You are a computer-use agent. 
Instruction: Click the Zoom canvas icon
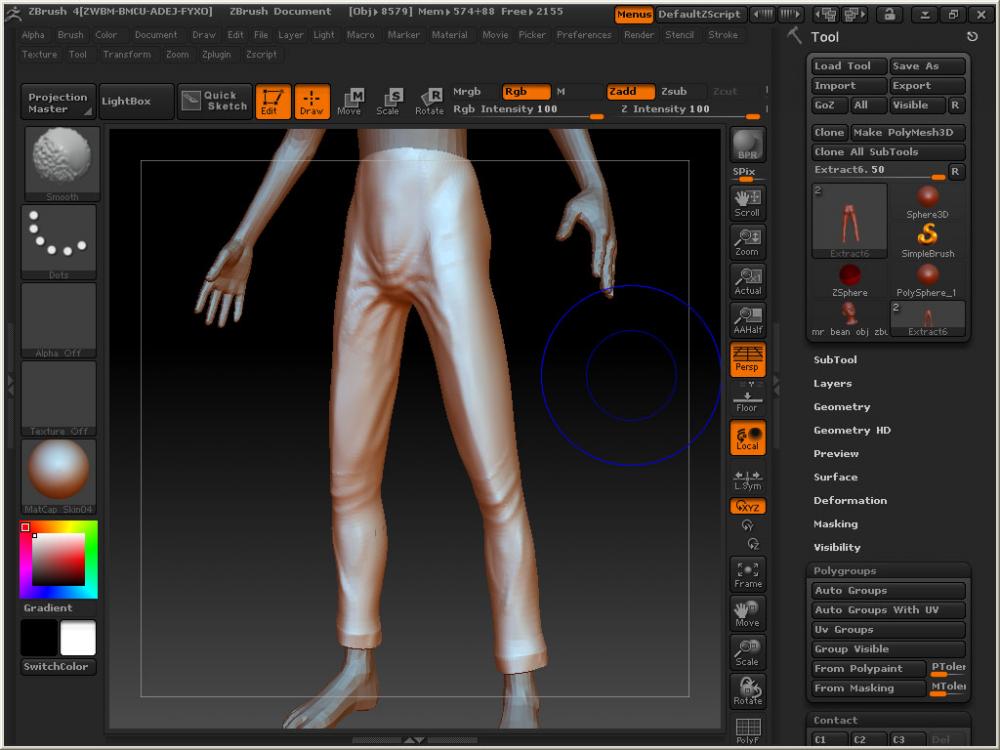[x=747, y=241]
